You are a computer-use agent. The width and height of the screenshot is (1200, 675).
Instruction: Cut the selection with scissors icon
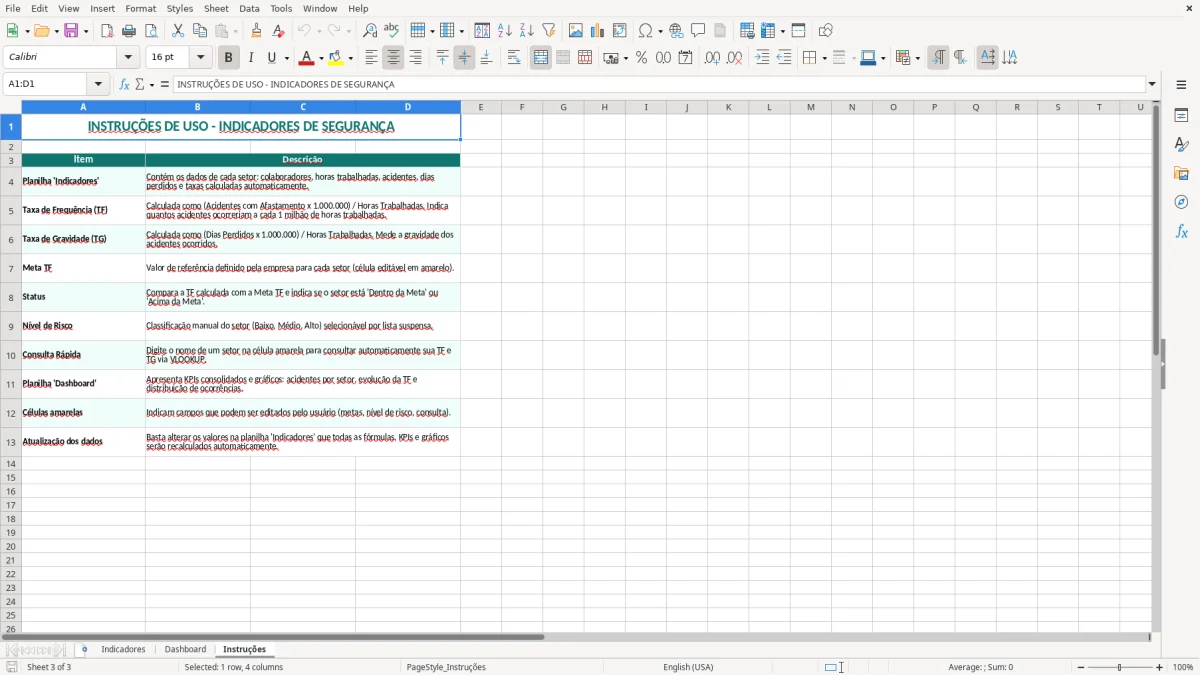[178, 31]
